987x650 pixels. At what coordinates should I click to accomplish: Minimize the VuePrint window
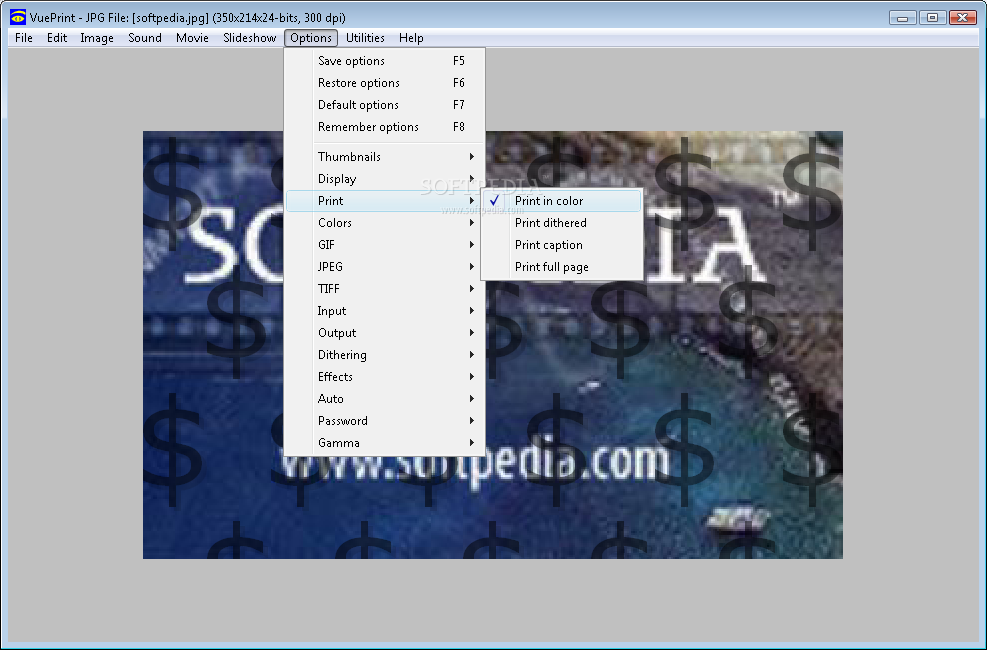[902, 18]
